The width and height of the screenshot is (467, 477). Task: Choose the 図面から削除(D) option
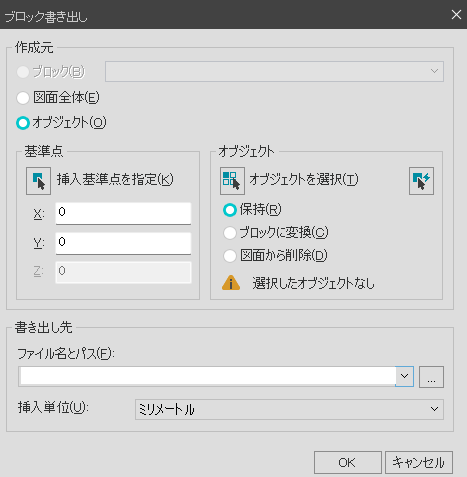click(230, 256)
